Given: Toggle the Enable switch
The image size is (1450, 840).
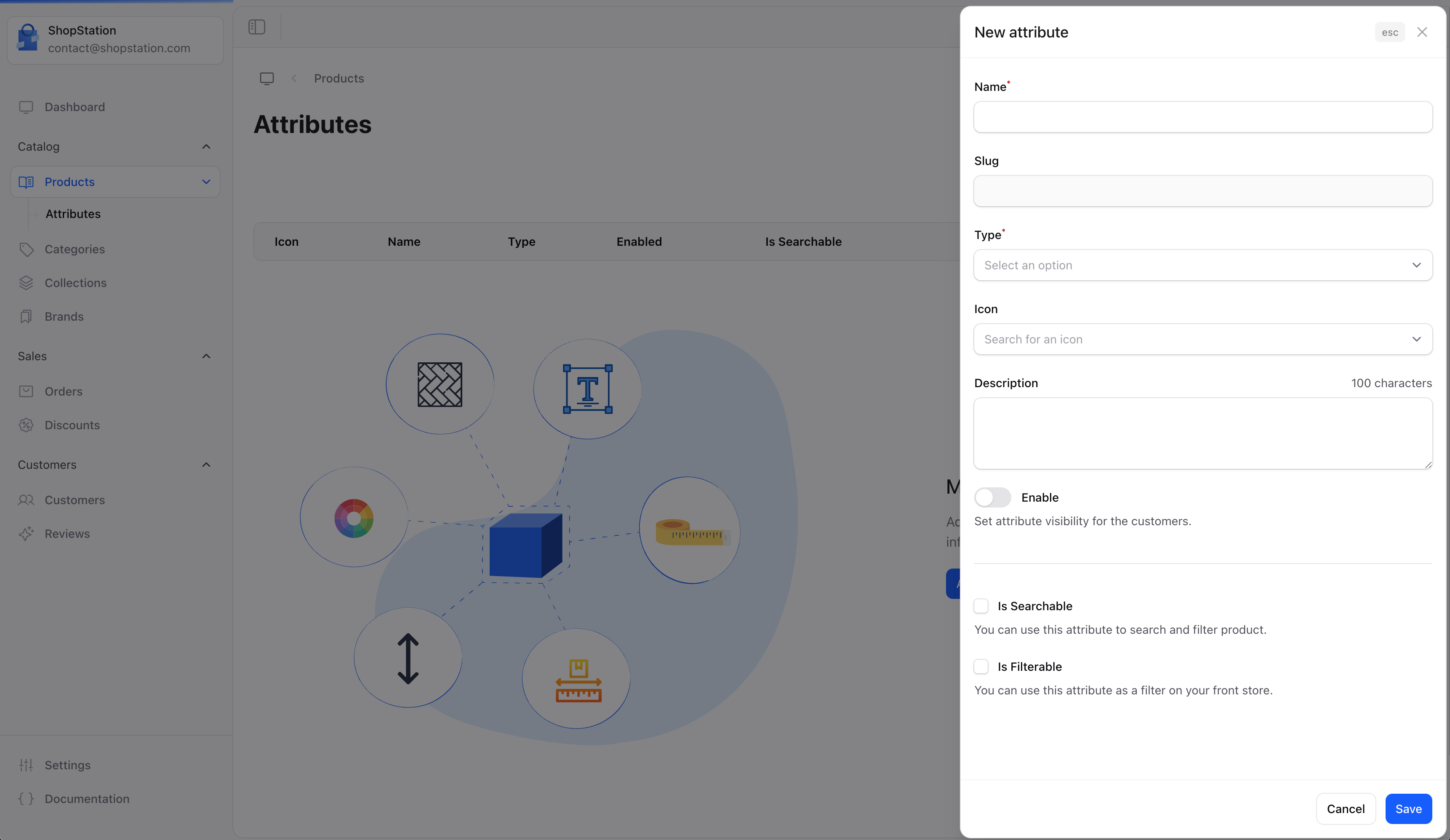Looking at the screenshot, I should [993, 497].
